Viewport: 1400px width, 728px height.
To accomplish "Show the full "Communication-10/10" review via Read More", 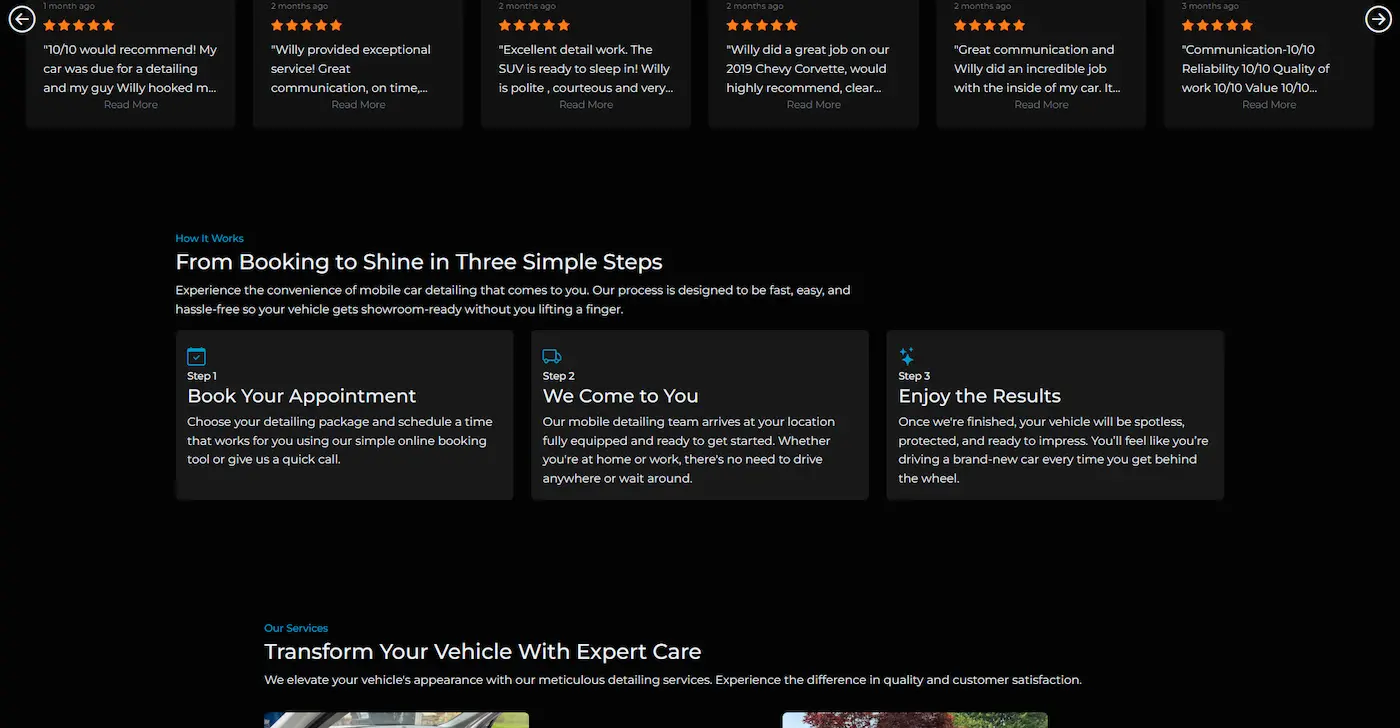I will tap(1269, 105).
